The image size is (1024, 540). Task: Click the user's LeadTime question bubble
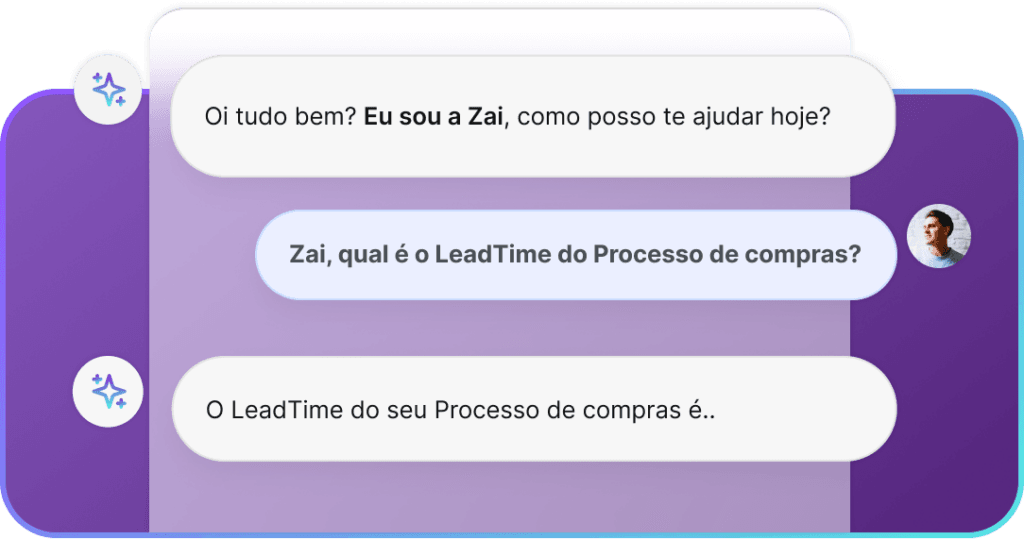[574, 254]
